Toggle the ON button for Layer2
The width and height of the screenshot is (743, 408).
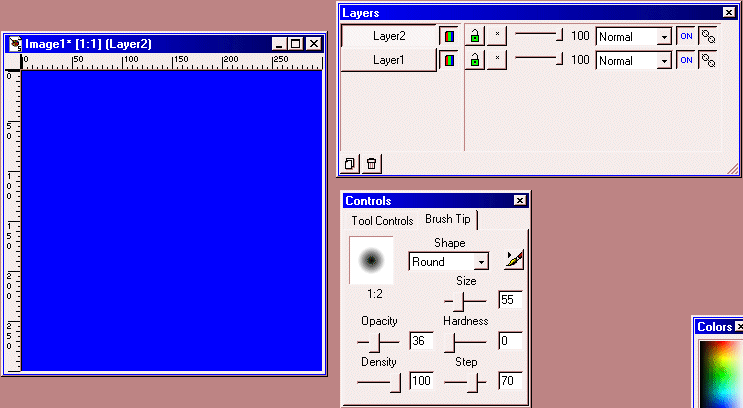click(686, 36)
